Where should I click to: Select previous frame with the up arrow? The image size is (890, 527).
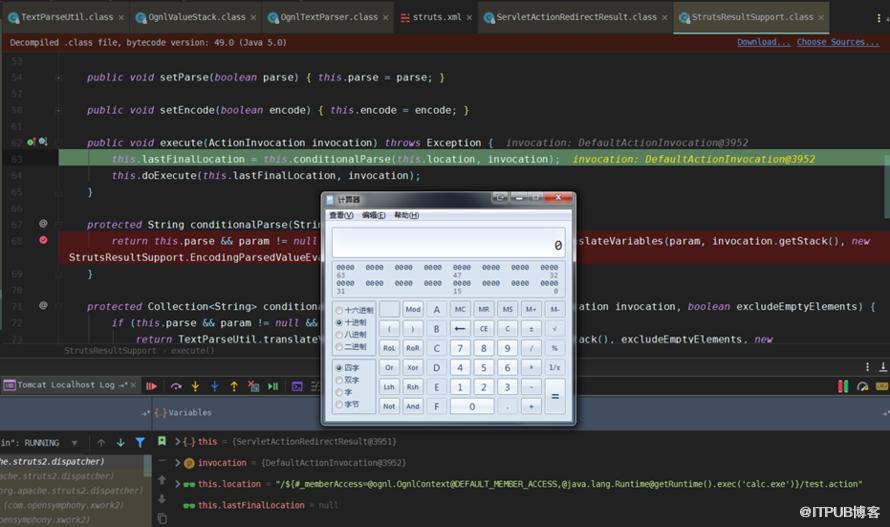pyautogui.click(x=101, y=442)
